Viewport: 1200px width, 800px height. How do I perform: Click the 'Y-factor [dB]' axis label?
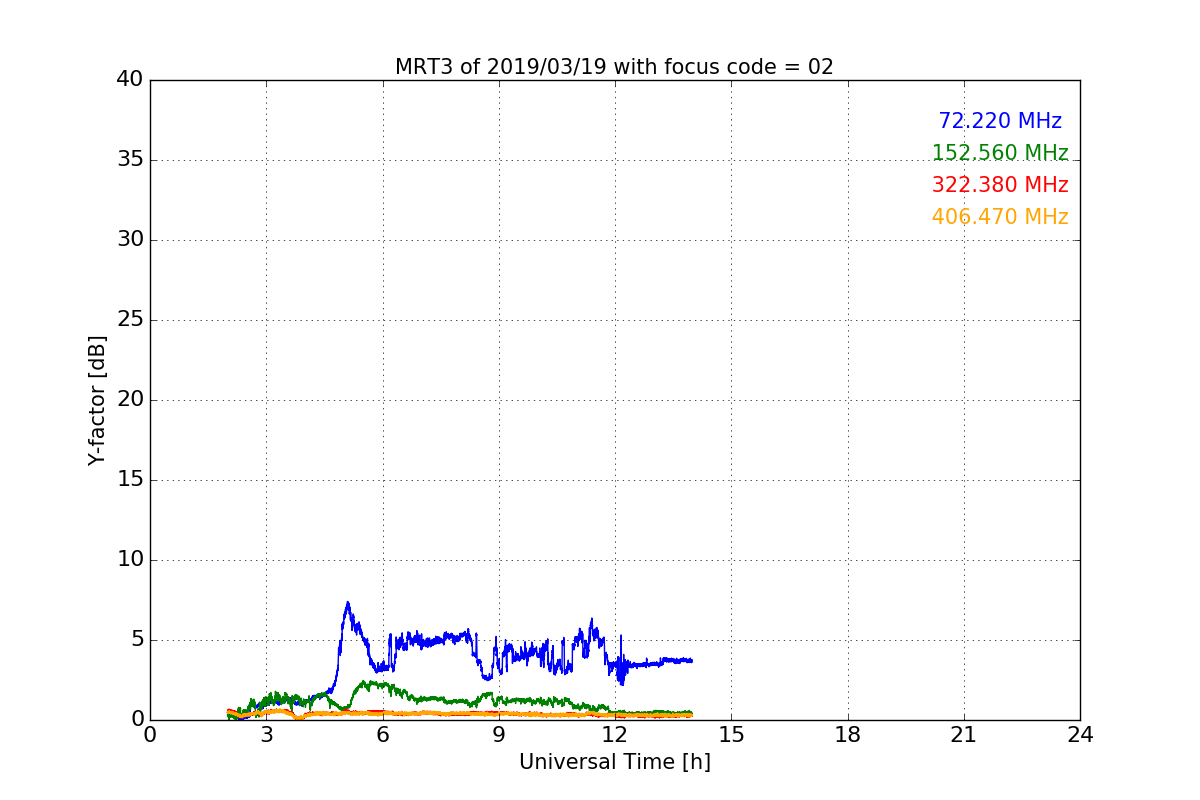pos(96,400)
